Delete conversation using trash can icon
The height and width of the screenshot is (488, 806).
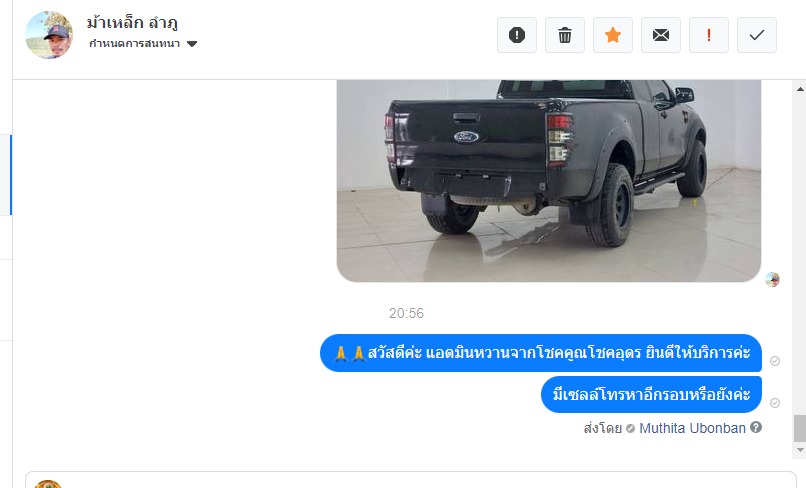pyautogui.click(x=564, y=35)
